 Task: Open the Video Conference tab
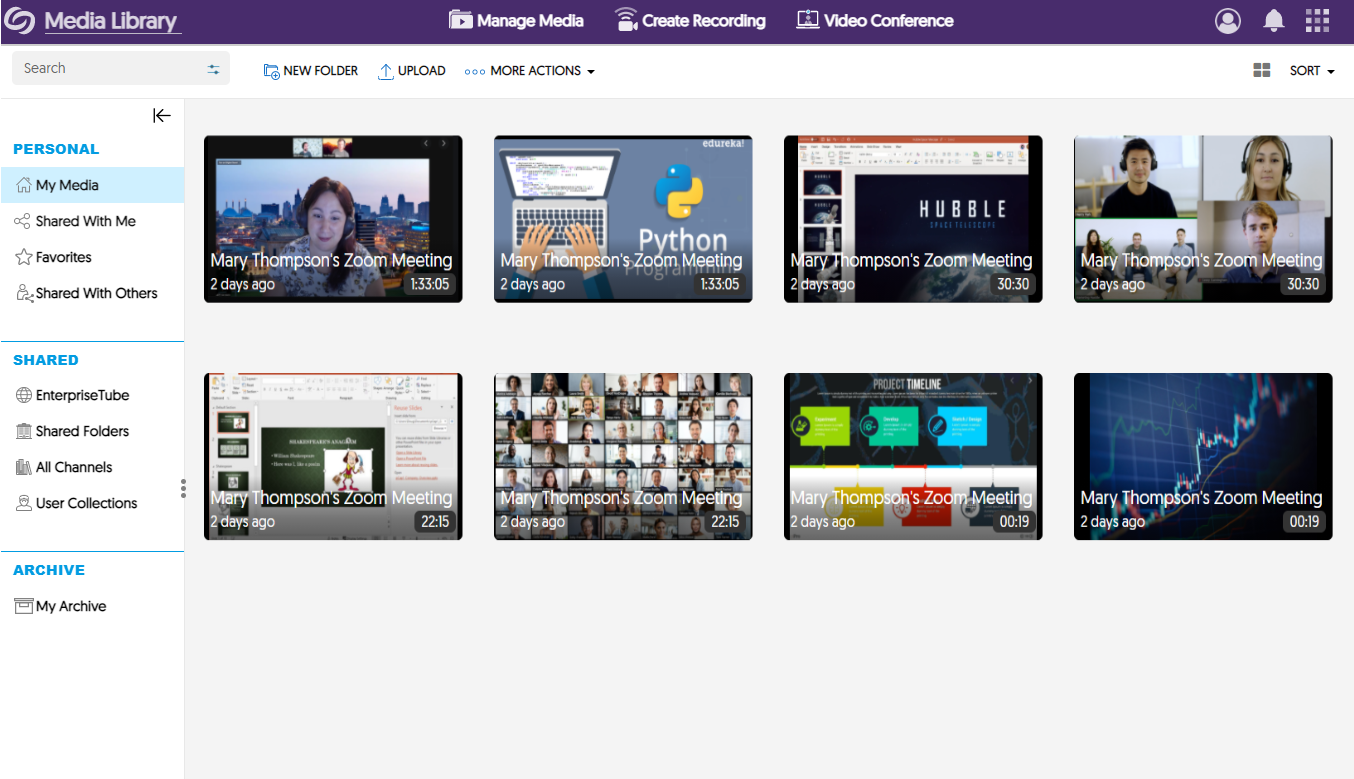coord(875,20)
